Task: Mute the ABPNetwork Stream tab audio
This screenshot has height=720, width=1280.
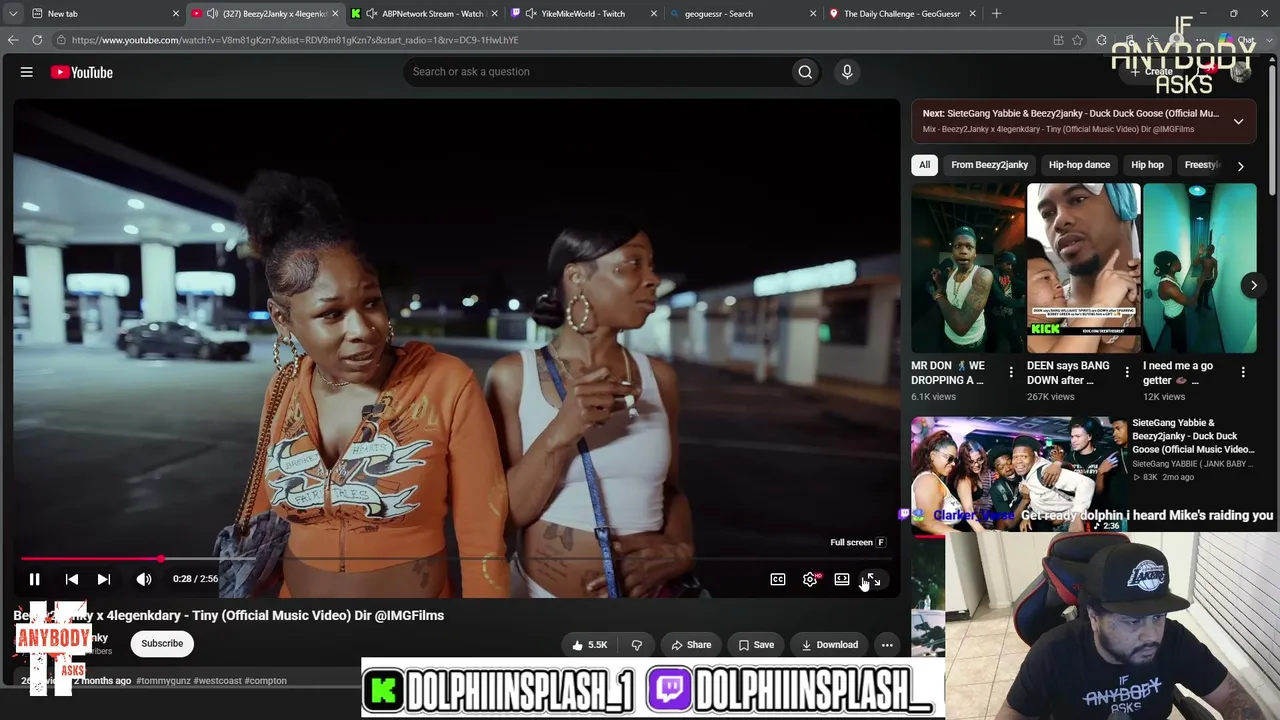Action: point(371,14)
